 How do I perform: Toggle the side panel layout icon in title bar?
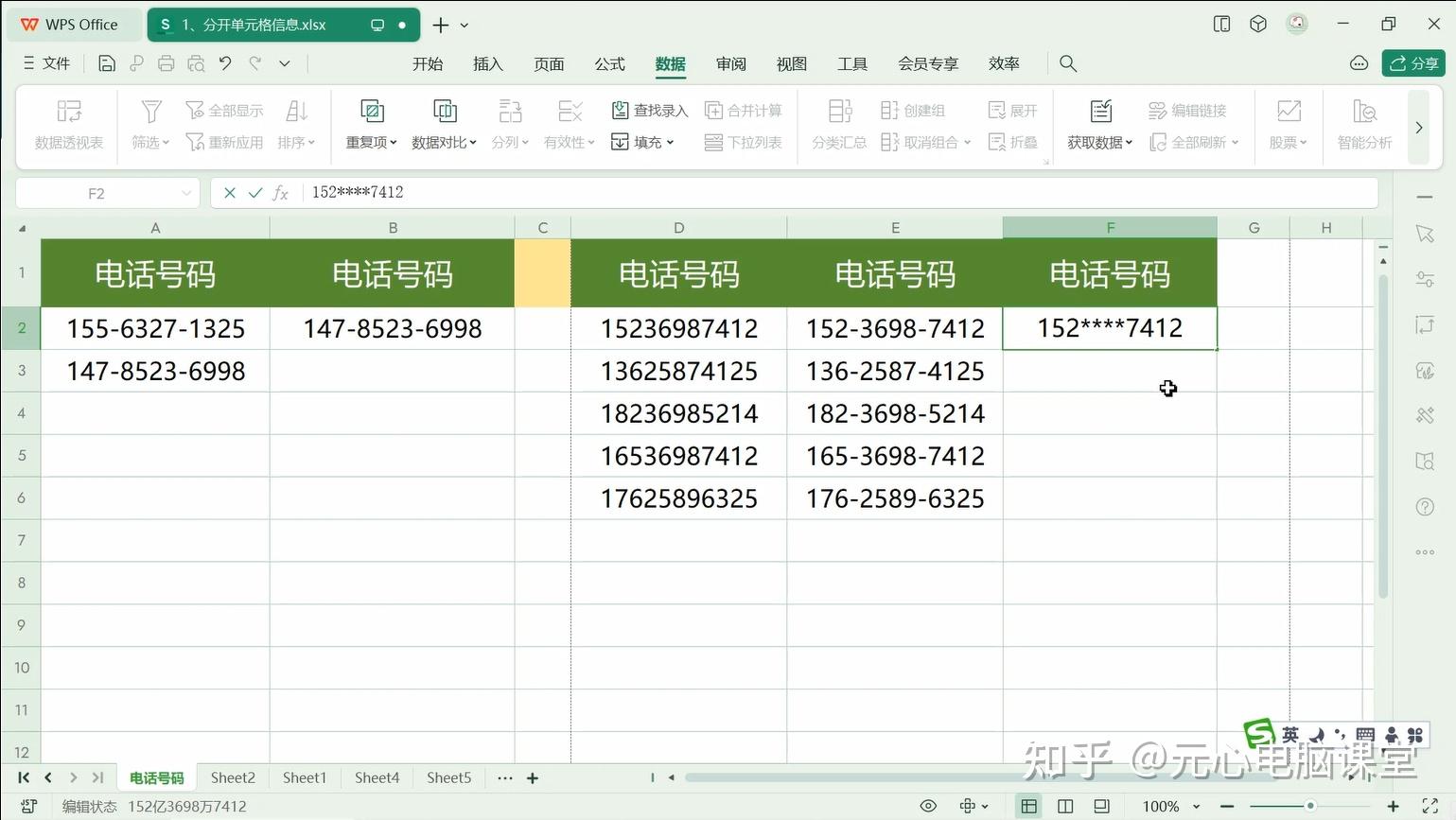[1221, 25]
